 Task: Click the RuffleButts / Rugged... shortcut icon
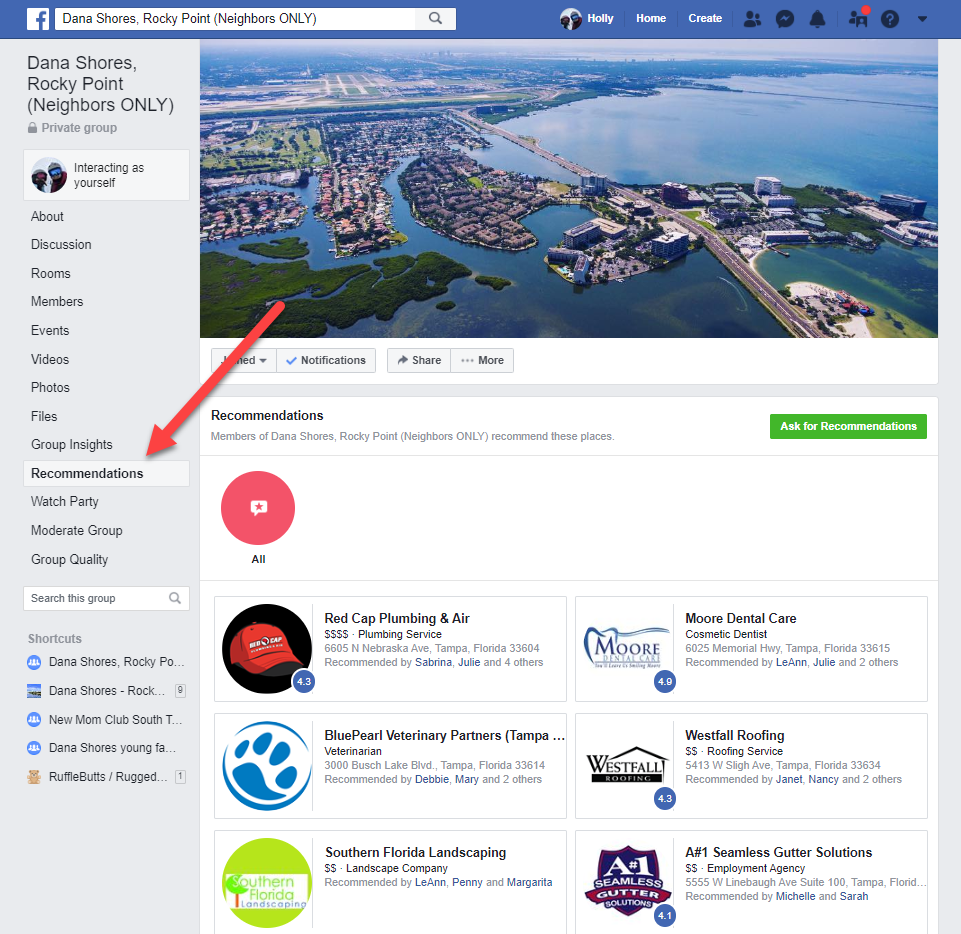pos(34,776)
